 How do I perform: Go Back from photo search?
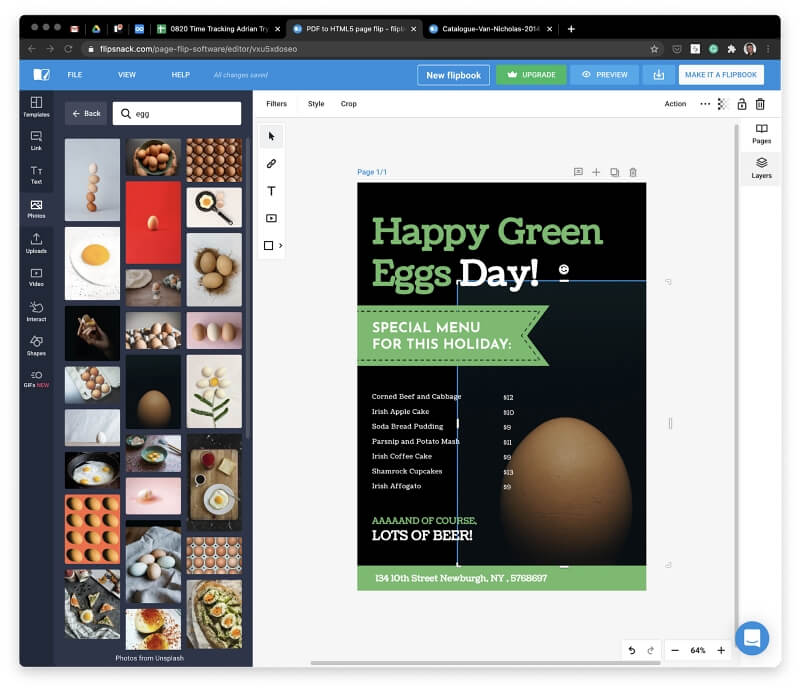pos(86,113)
